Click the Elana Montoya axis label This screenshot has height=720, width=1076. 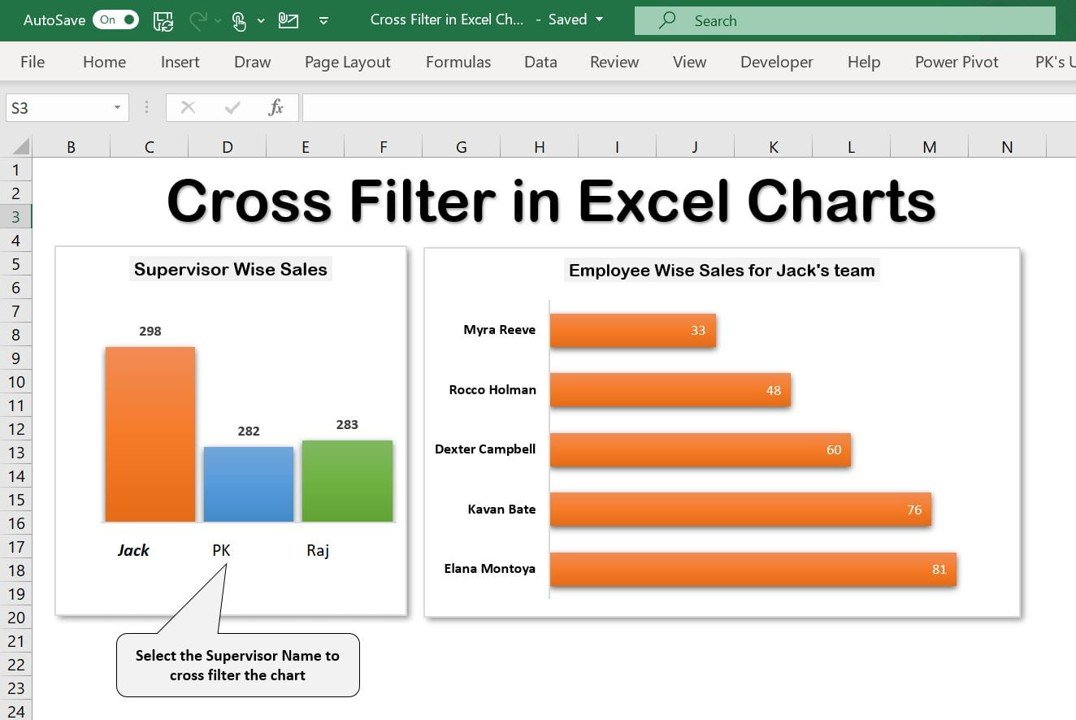(x=489, y=568)
